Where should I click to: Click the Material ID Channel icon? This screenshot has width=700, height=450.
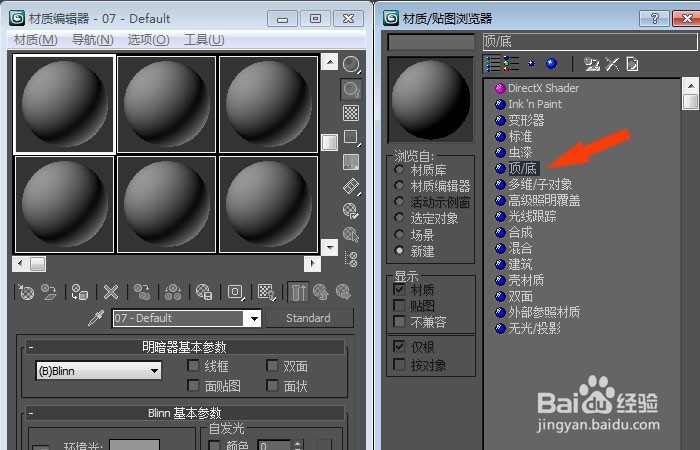click(x=236, y=292)
